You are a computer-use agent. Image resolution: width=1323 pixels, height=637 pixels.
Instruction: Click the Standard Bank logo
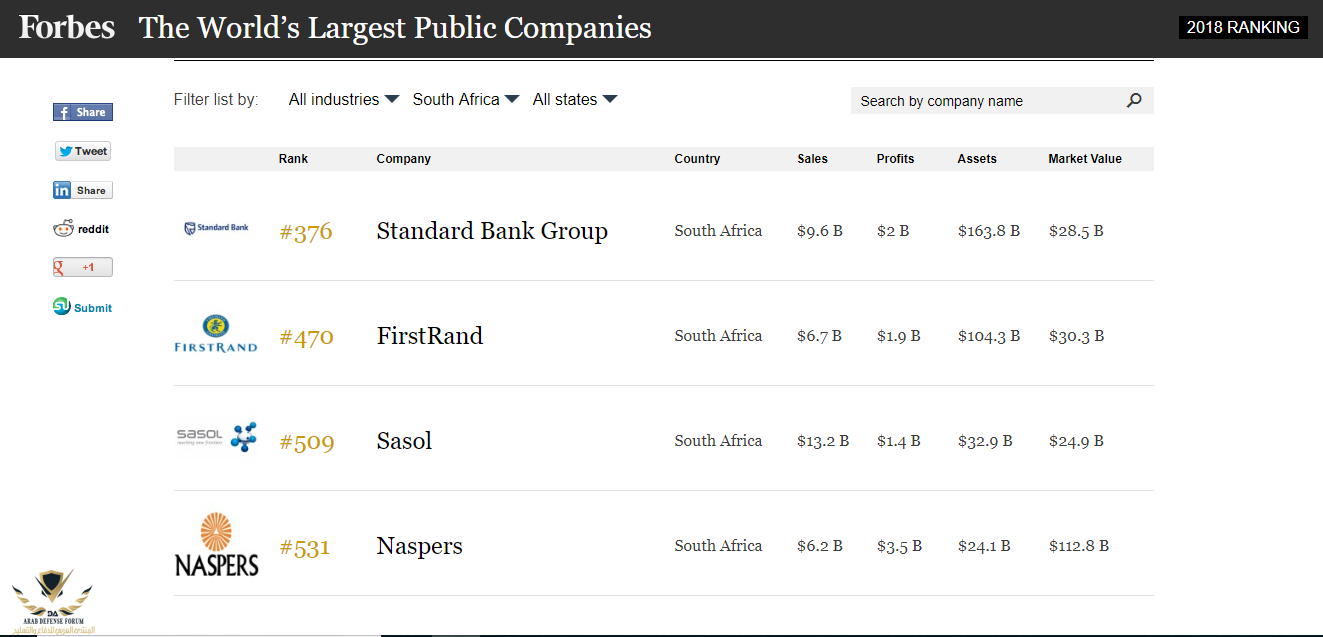coord(216,228)
